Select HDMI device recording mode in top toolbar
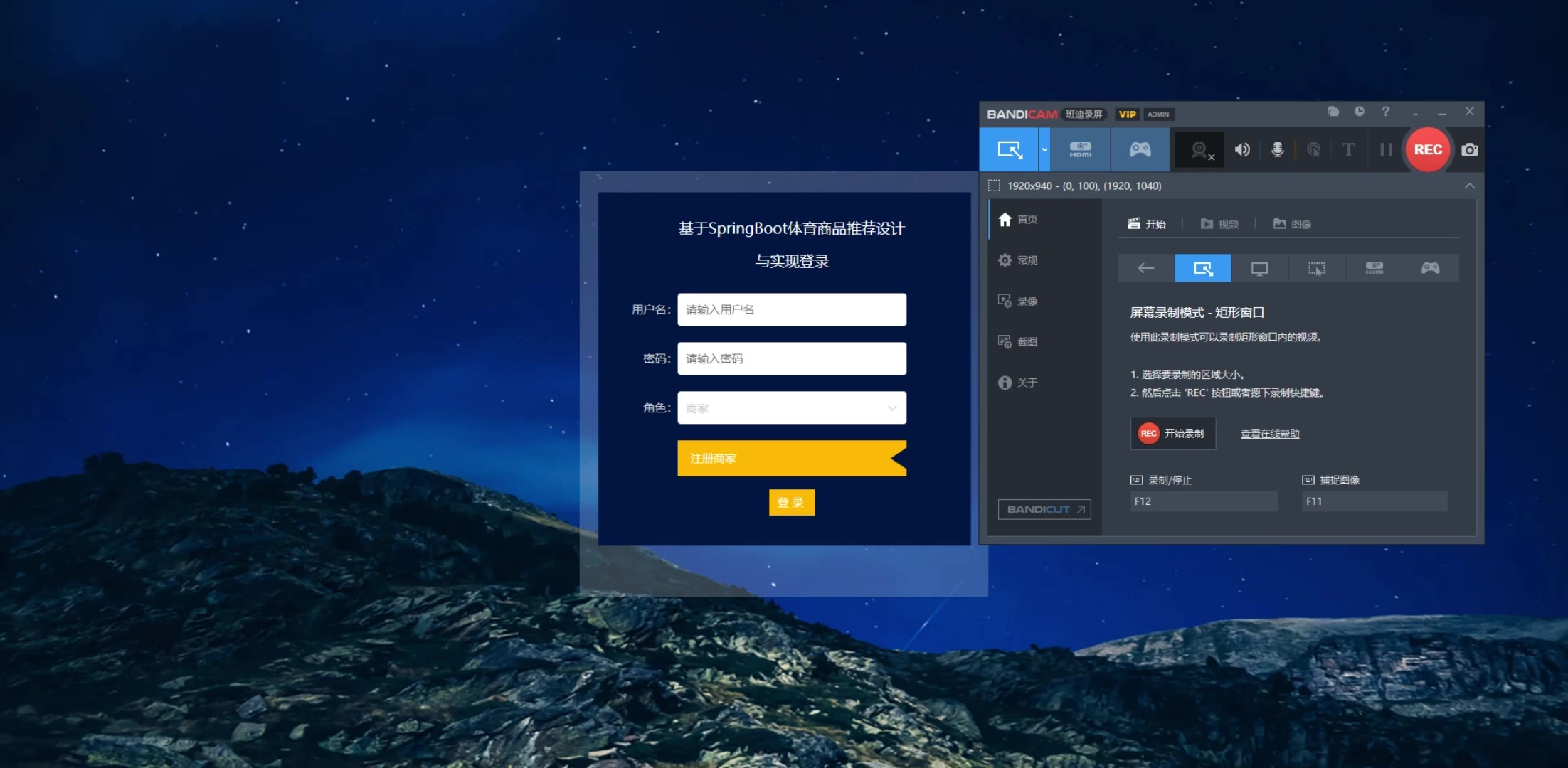 [1080, 149]
